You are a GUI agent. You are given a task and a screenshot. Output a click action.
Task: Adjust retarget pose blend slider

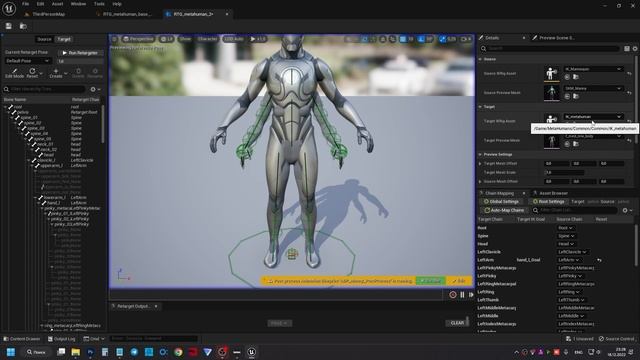[x=80, y=61]
